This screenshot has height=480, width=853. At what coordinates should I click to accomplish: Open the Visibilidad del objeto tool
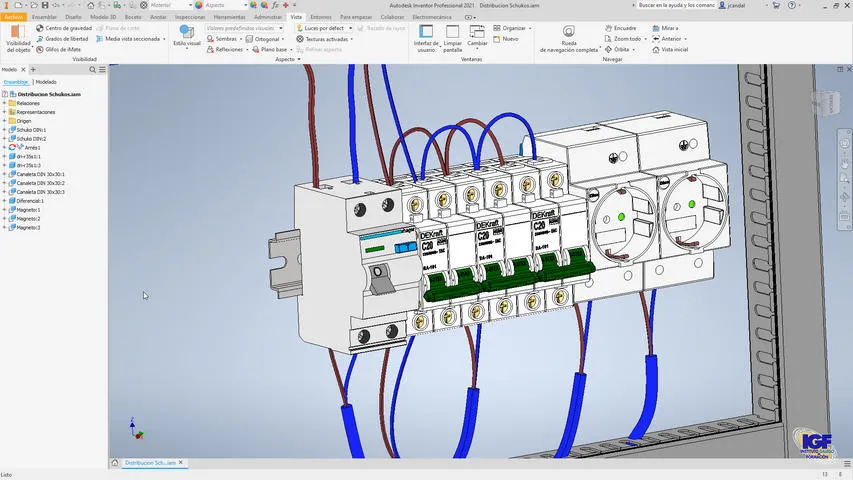18,38
